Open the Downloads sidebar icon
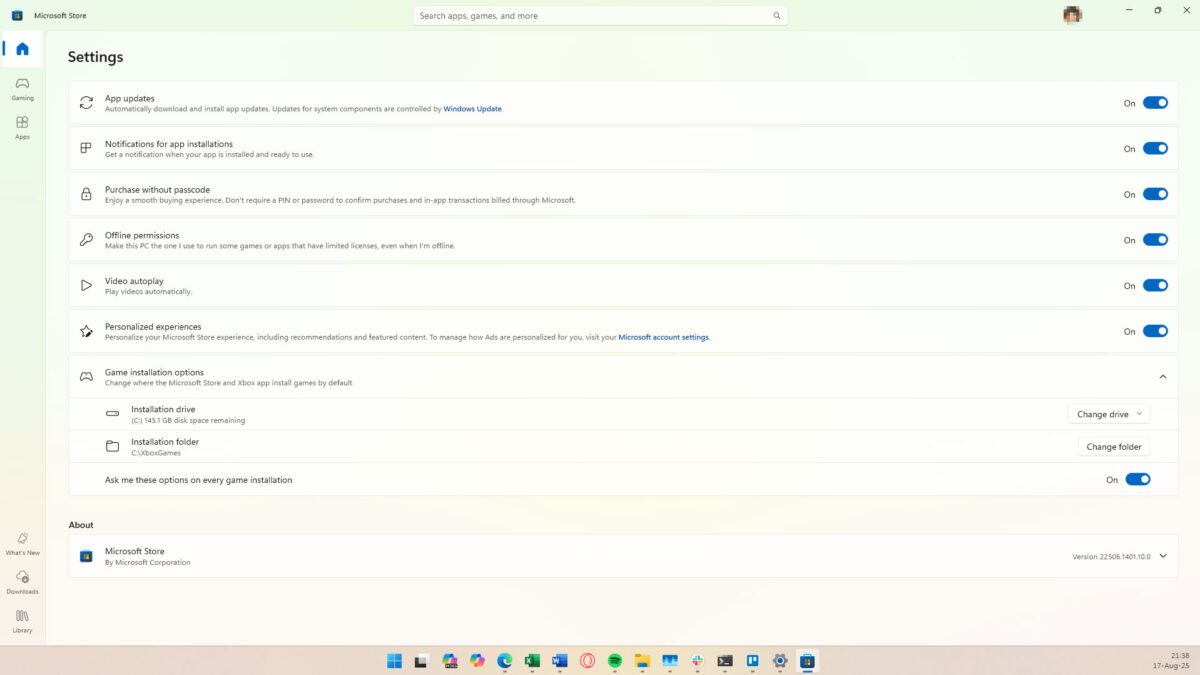Image resolution: width=1200 pixels, height=675 pixels. pyautogui.click(x=22, y=581)
